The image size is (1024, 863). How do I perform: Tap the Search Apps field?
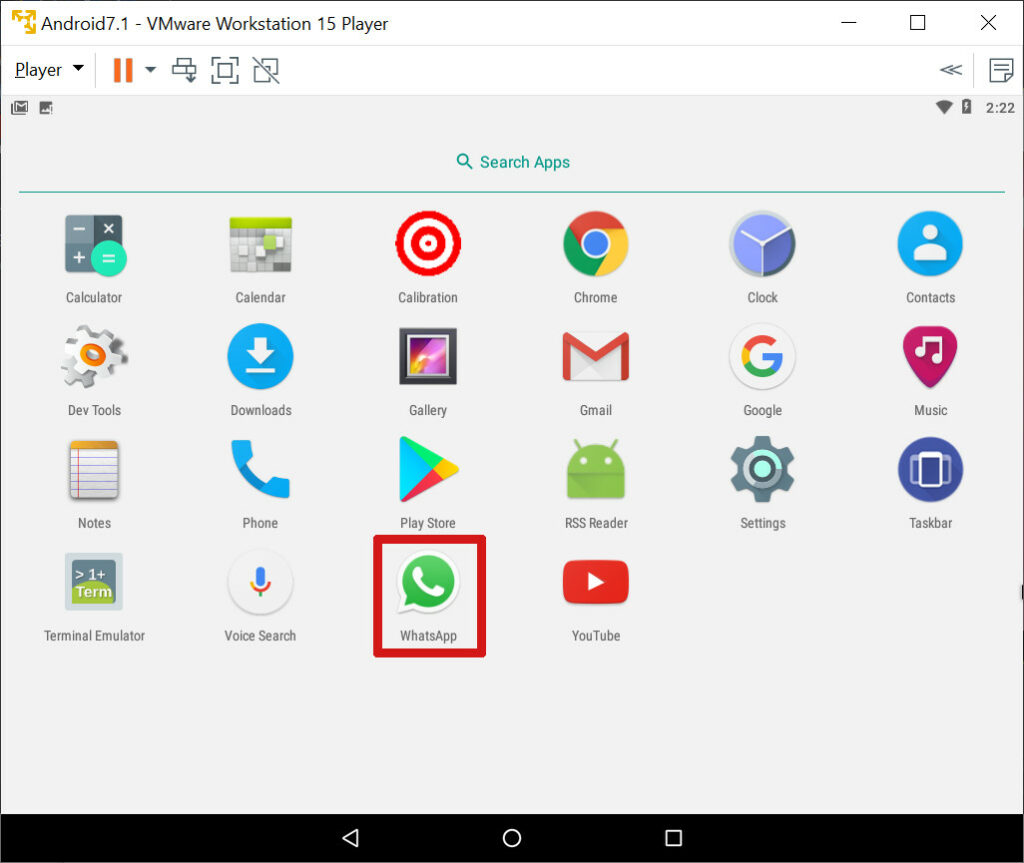(513, 162)
